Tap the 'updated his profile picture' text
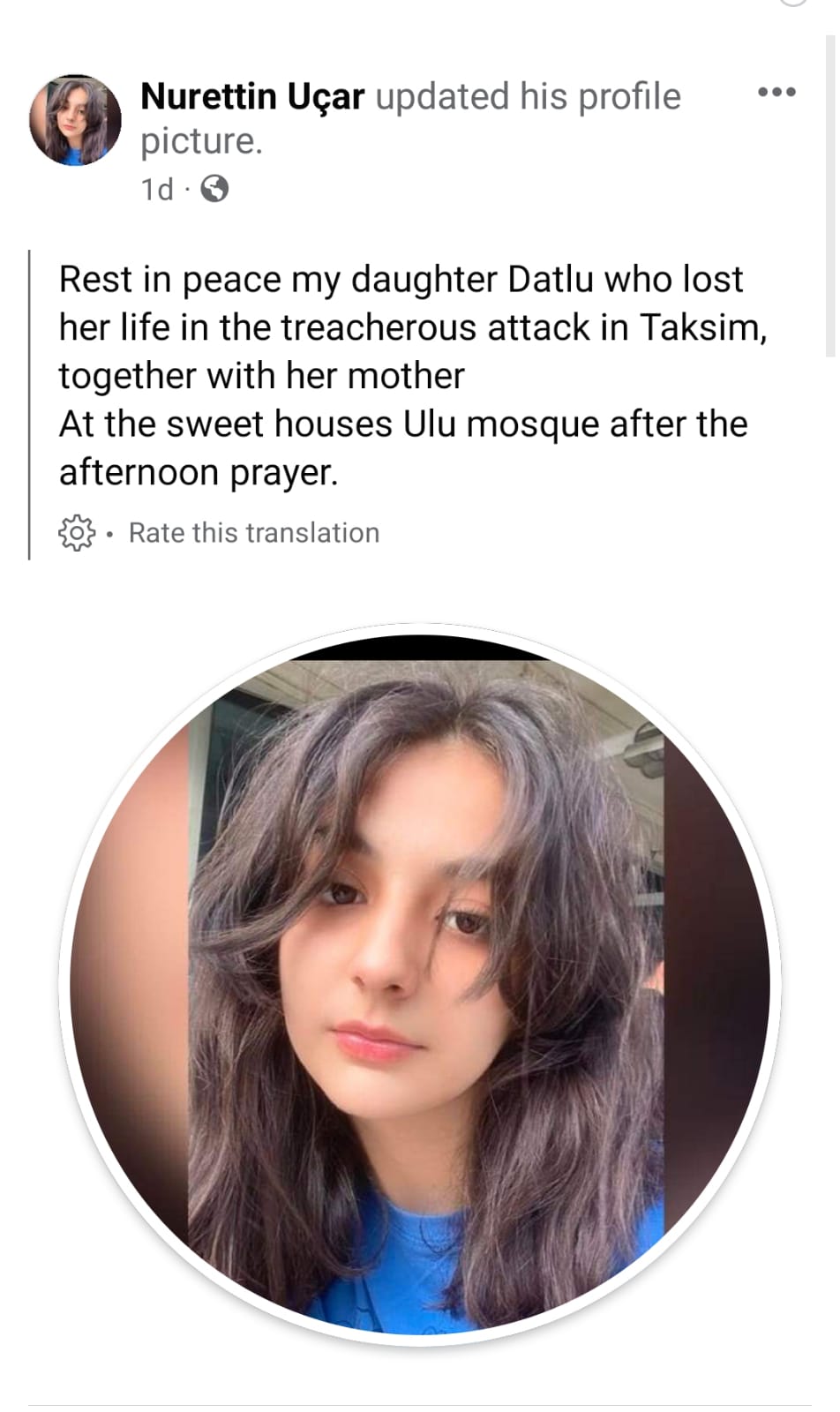This screenshot has width=840, height=1412. [x=410, y=118]
